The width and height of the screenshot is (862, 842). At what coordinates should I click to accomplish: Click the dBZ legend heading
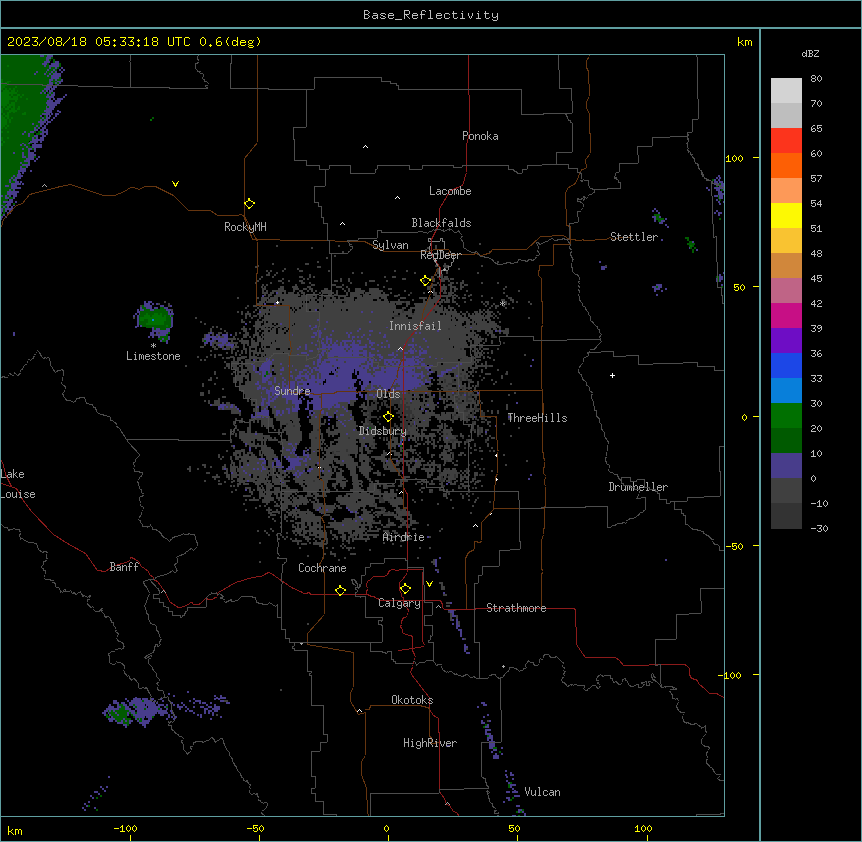click(x=810, y=54)
